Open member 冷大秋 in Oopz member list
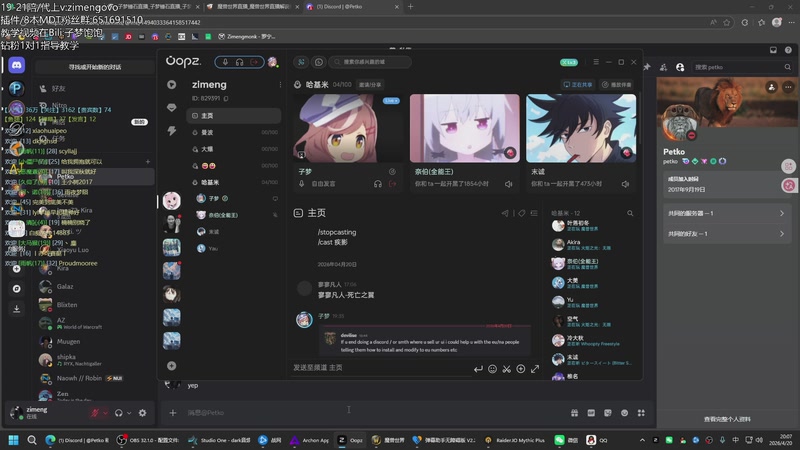The width and height of the screenshot is (800, 450). pos(592,340)
